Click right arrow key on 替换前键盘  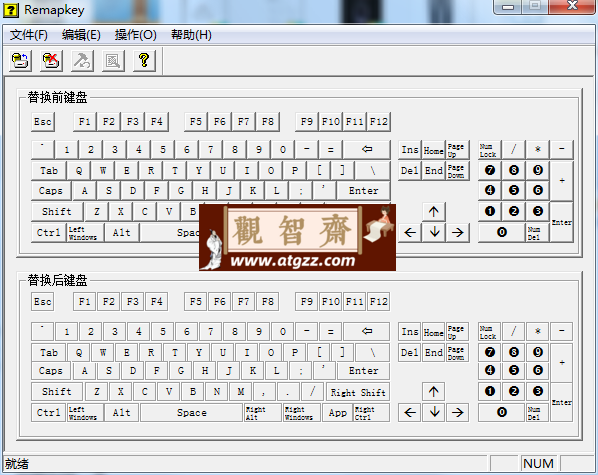pos(458,232)
